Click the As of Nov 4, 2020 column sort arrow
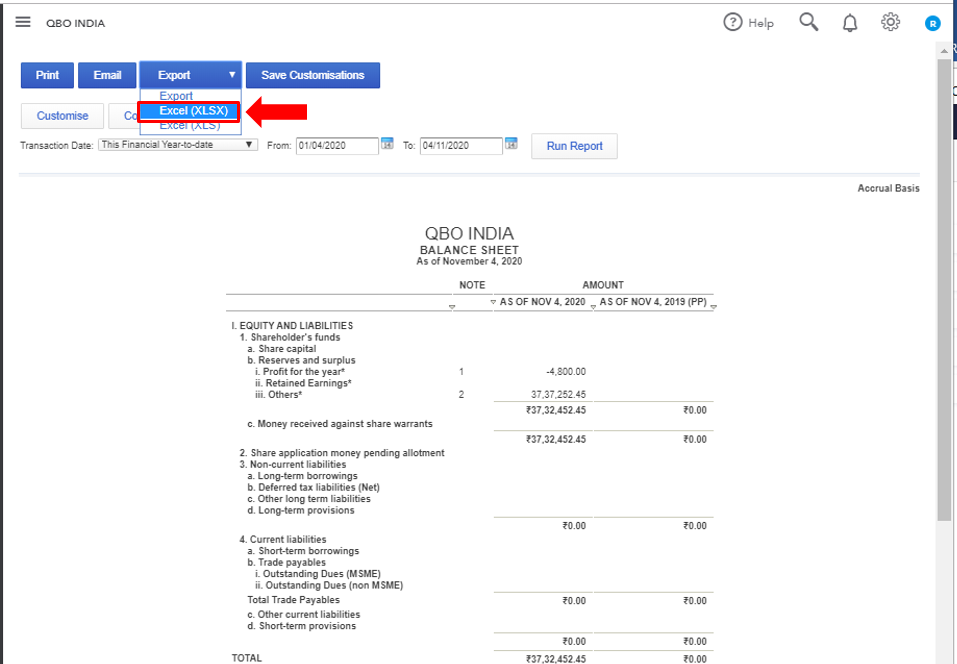Screen dimensions: 957x664 (593, 307)
